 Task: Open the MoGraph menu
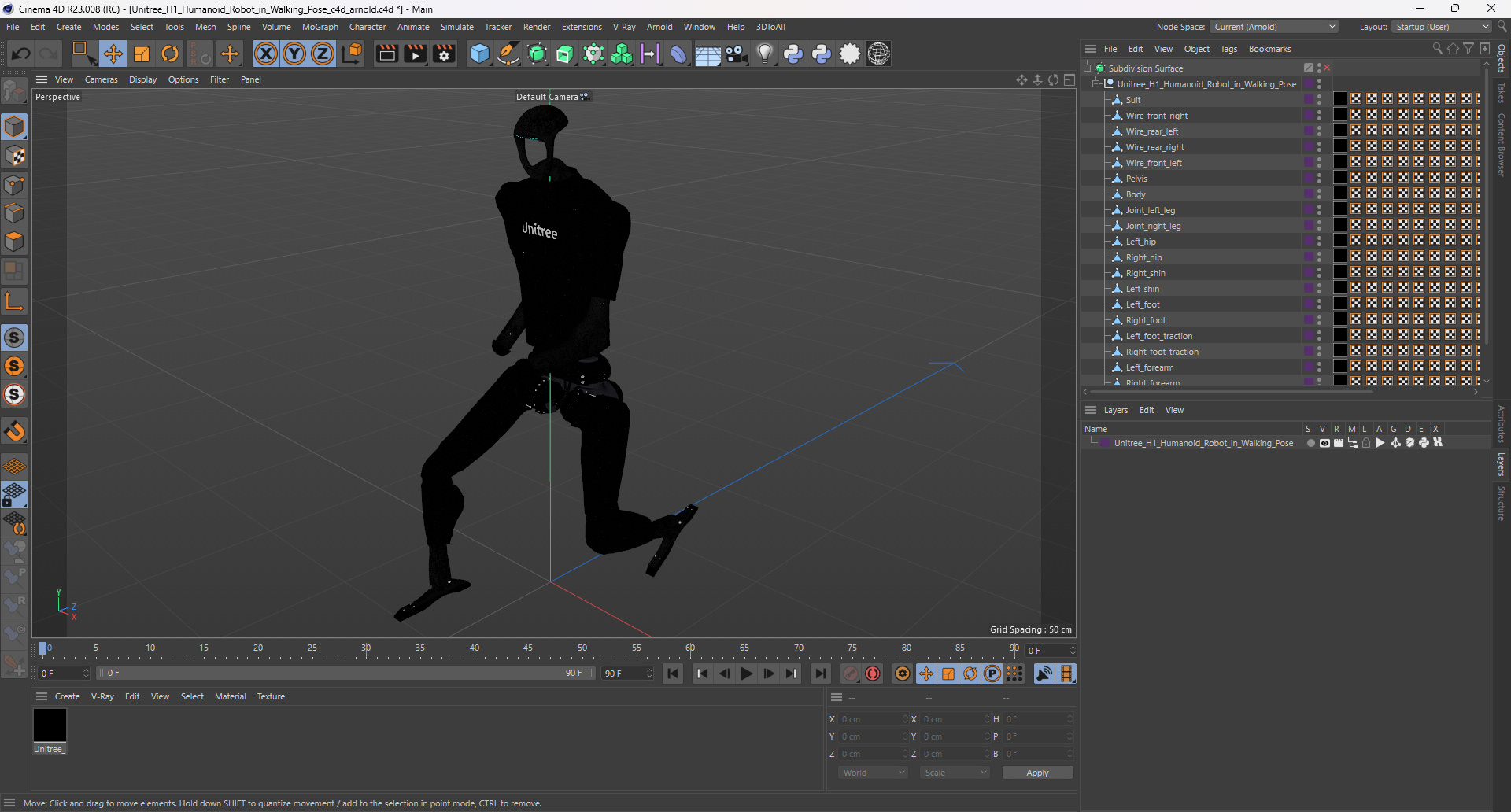click(x=320, y=27)
